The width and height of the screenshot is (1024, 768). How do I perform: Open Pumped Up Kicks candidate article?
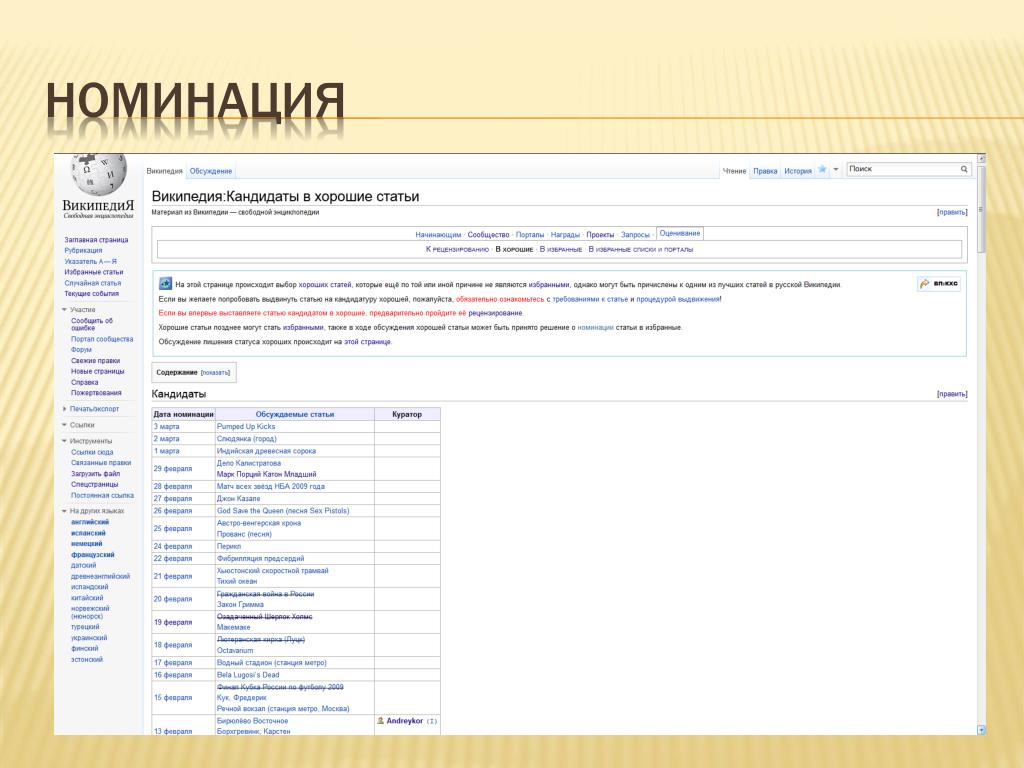point(246,426)
